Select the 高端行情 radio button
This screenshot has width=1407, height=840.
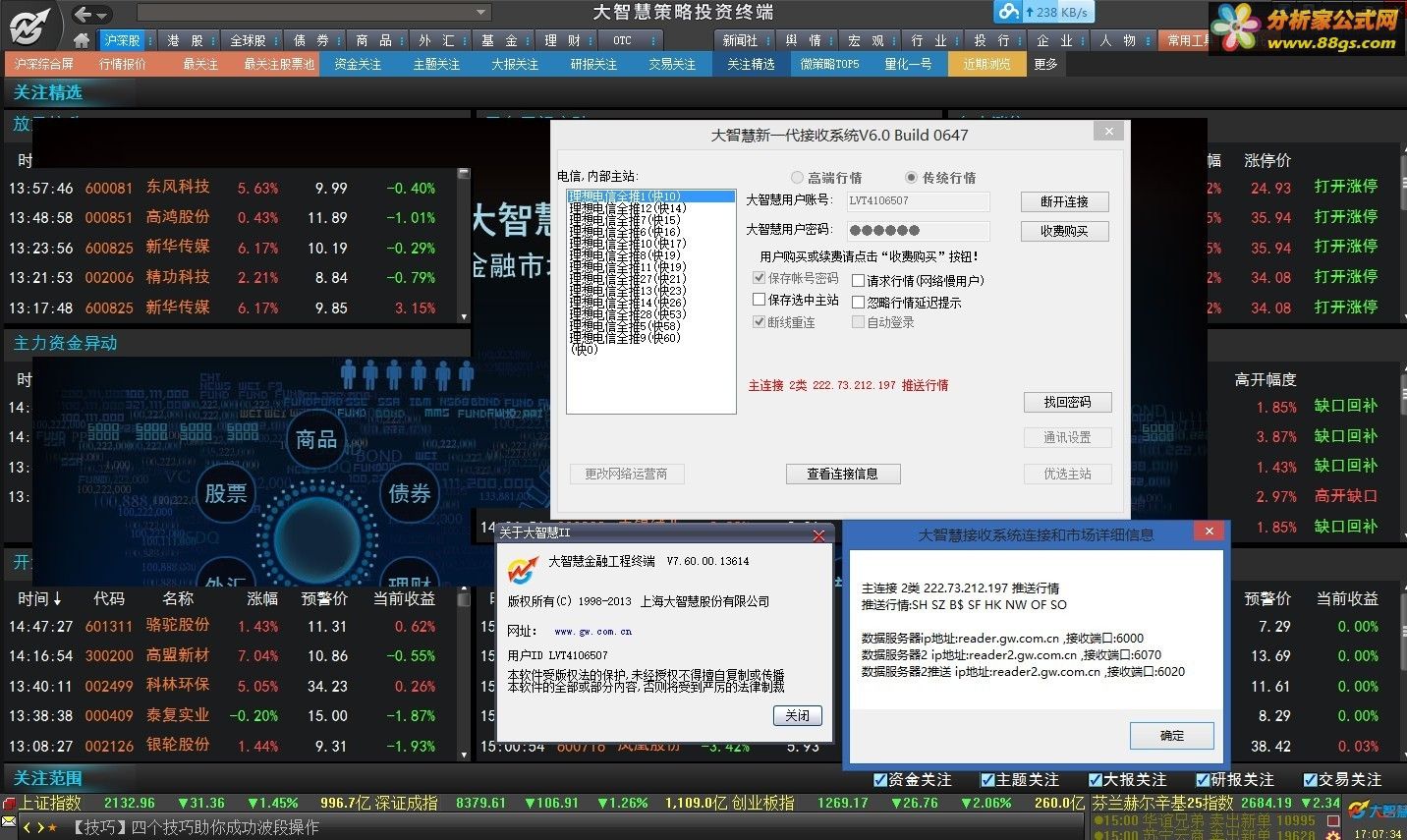[x=797, y=178]
